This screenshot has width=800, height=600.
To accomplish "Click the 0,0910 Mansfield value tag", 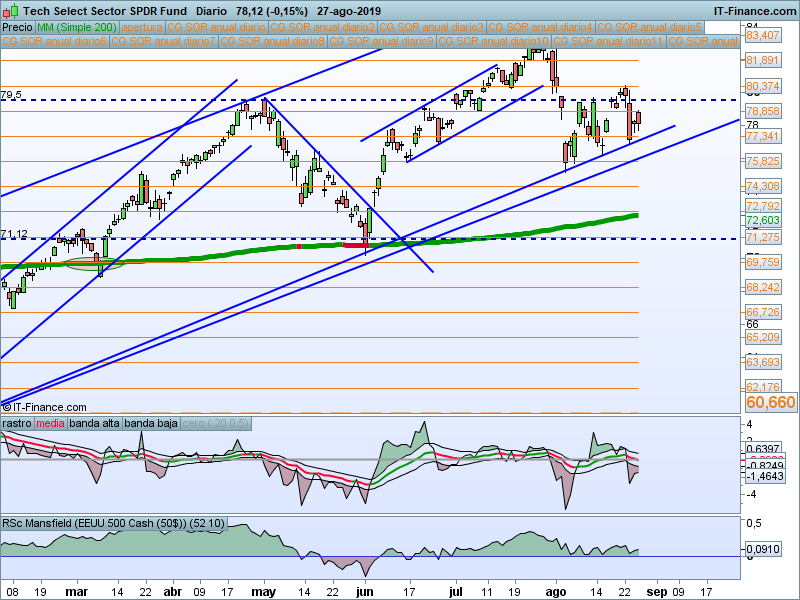I will pyautogui.click(x=763, y=549).
